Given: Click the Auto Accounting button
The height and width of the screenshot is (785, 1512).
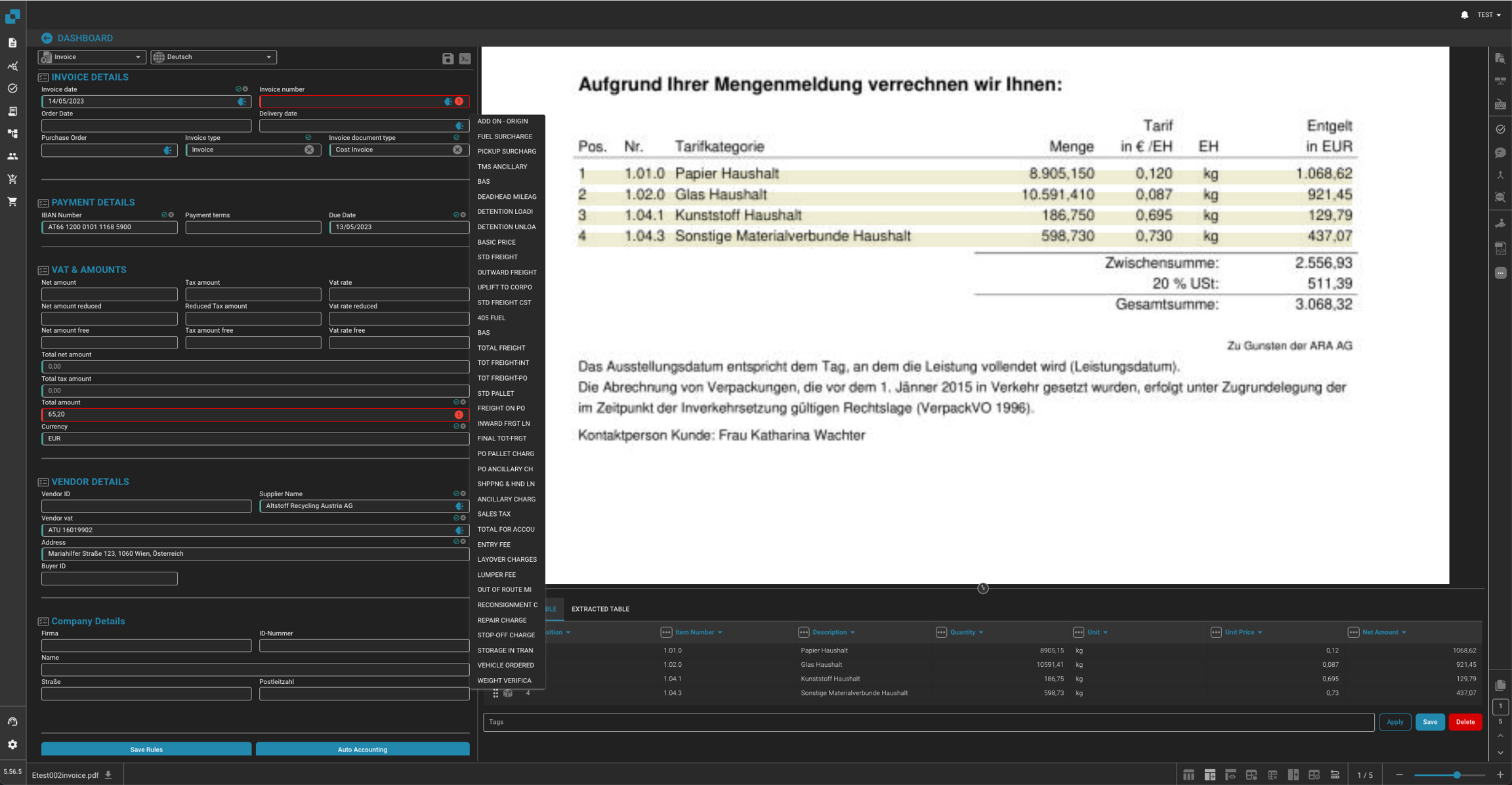Looking at the screenshot, I should point(362,750).
